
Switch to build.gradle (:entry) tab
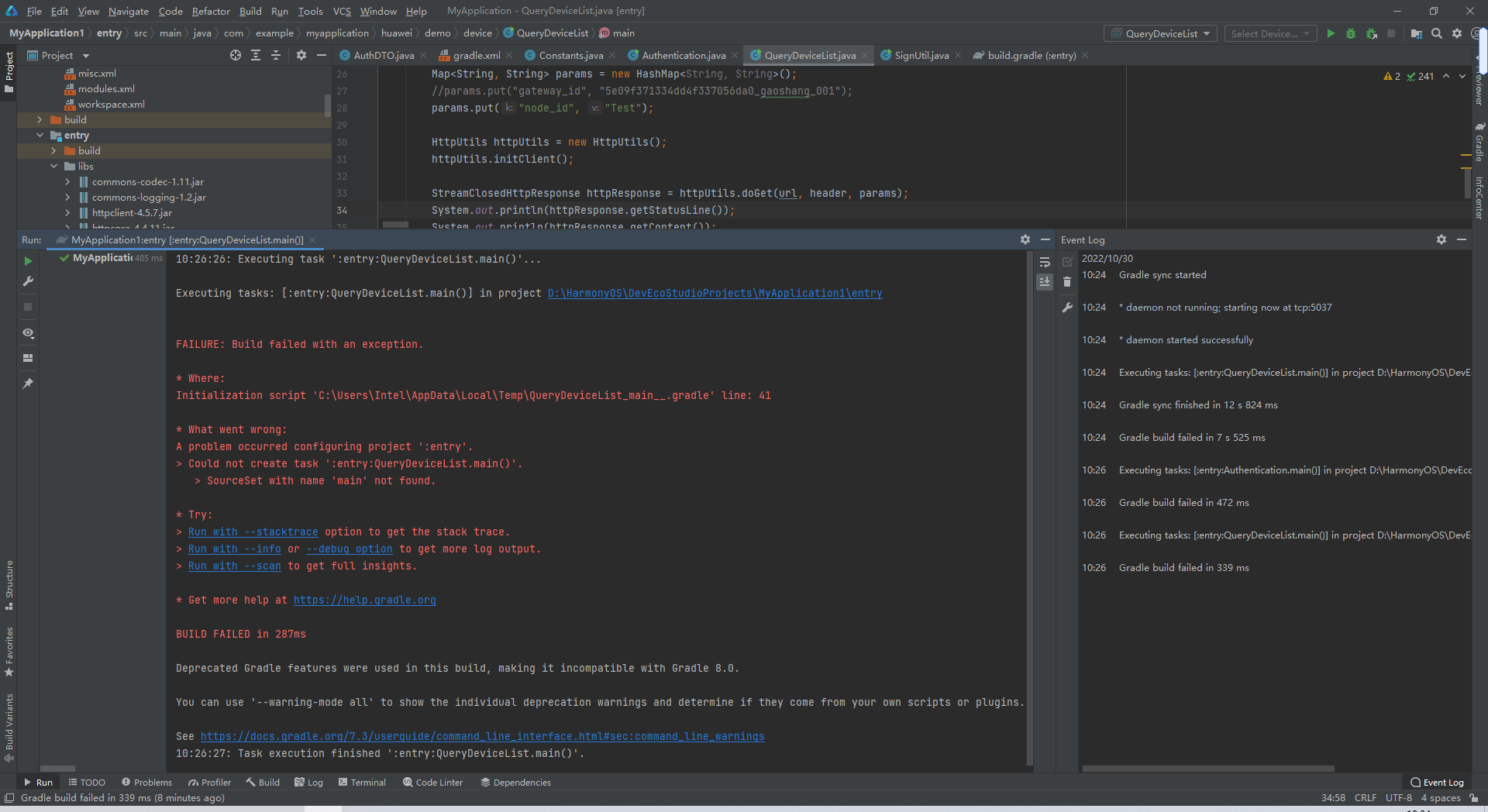tap(1031, 55)
